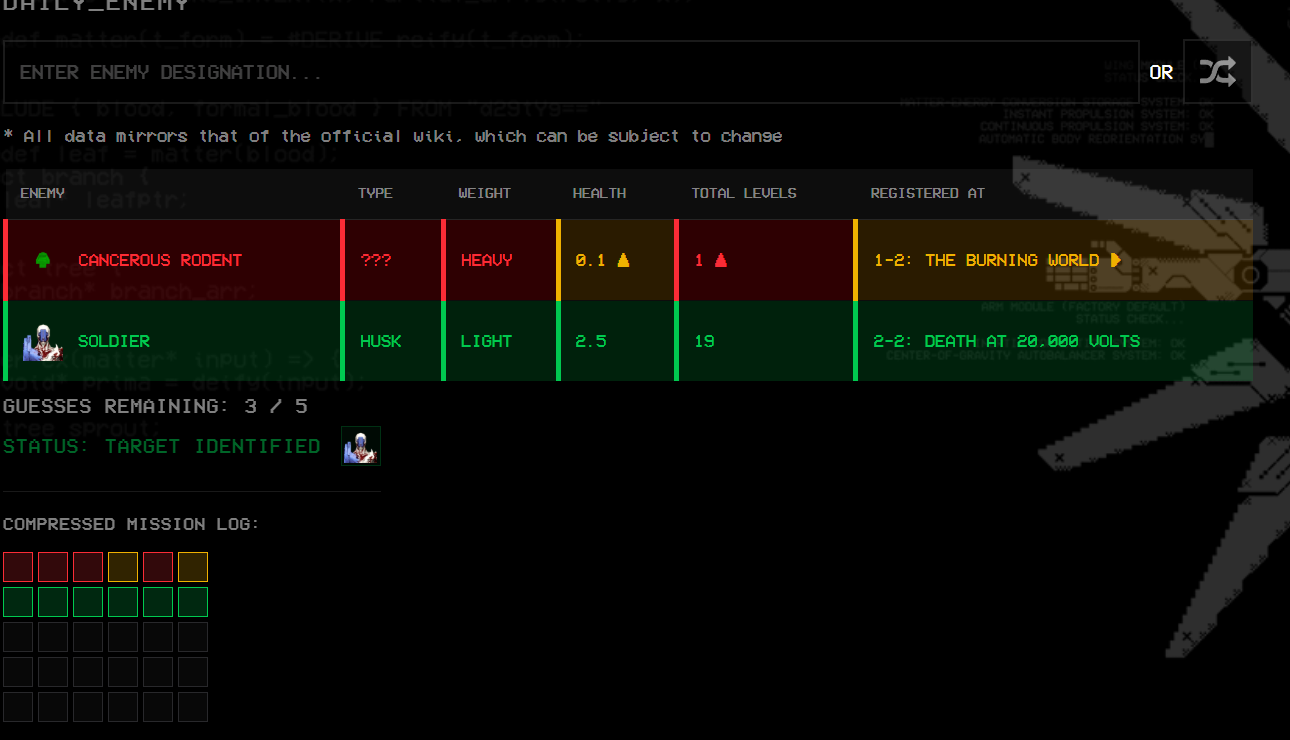This screenshot has width=1290, height=740.
Task: Select the TYPE column header
Action: tap(375, 193)
